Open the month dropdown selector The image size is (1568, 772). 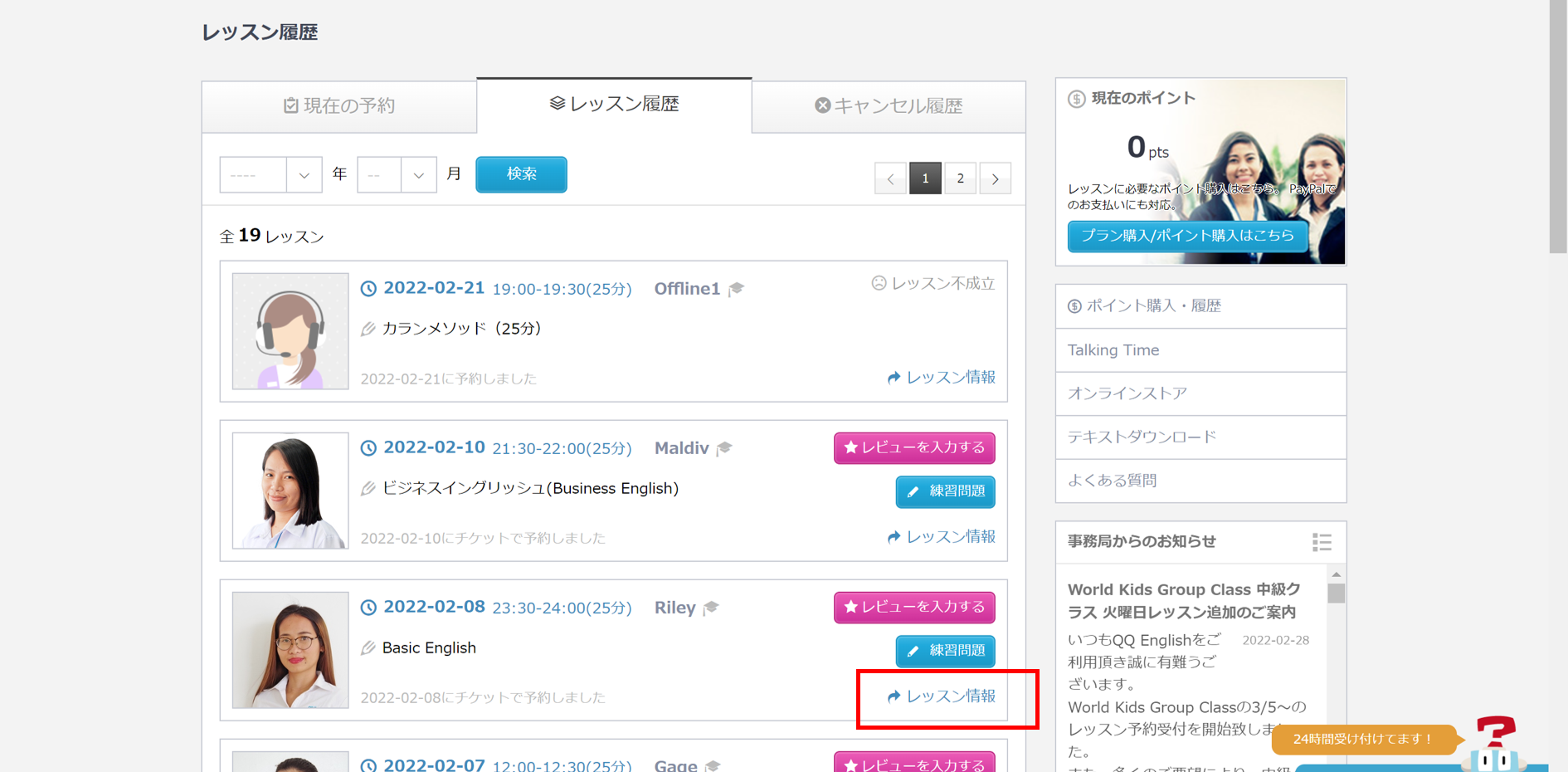coord(397,175)
